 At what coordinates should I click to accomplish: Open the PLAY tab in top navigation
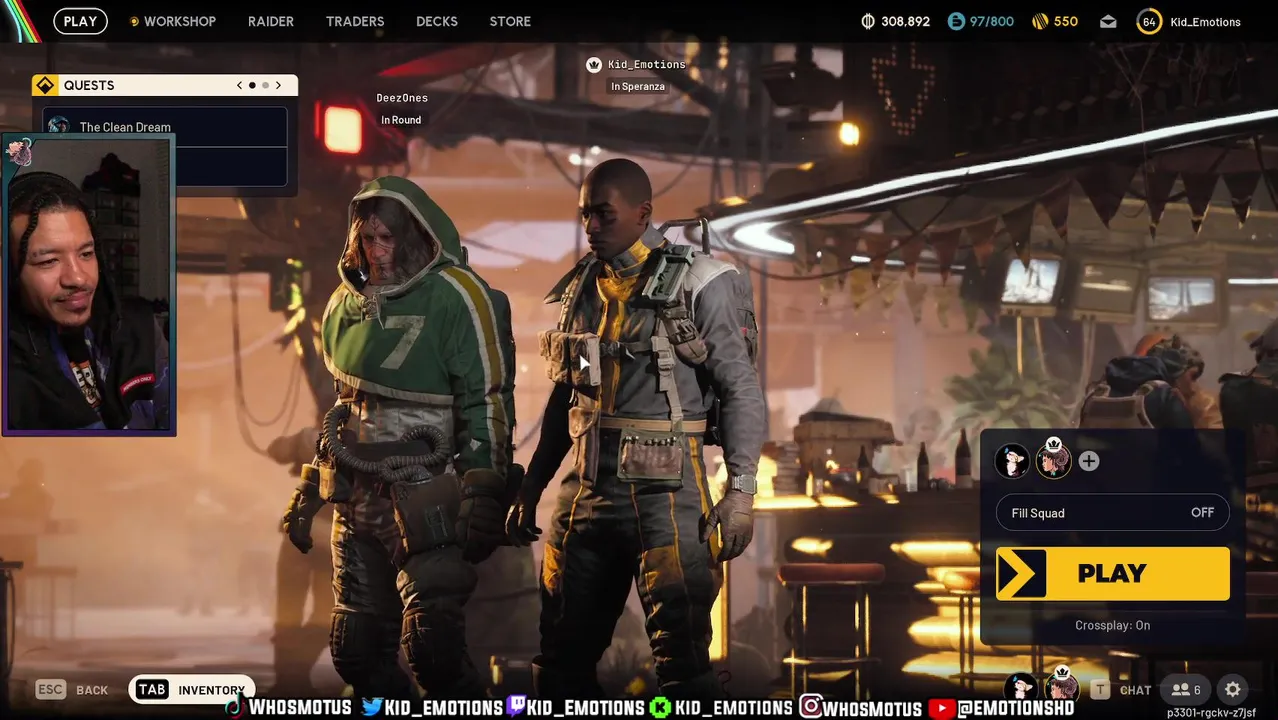tap(80, 21)
